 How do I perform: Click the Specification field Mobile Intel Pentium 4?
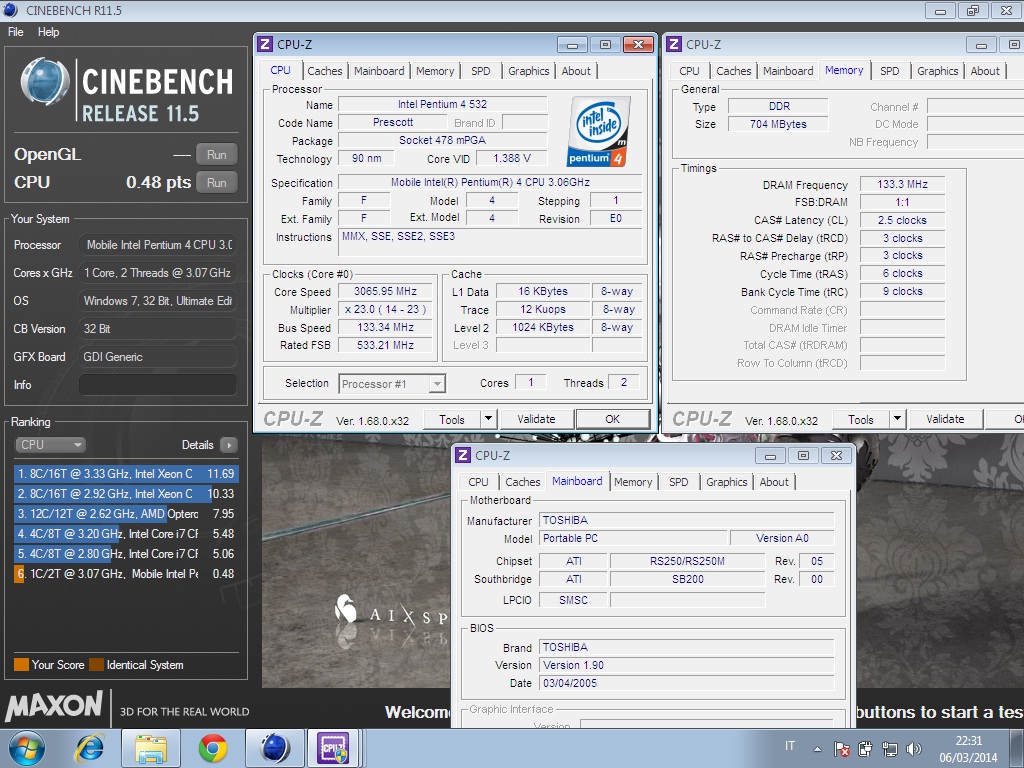pos(490,182)
